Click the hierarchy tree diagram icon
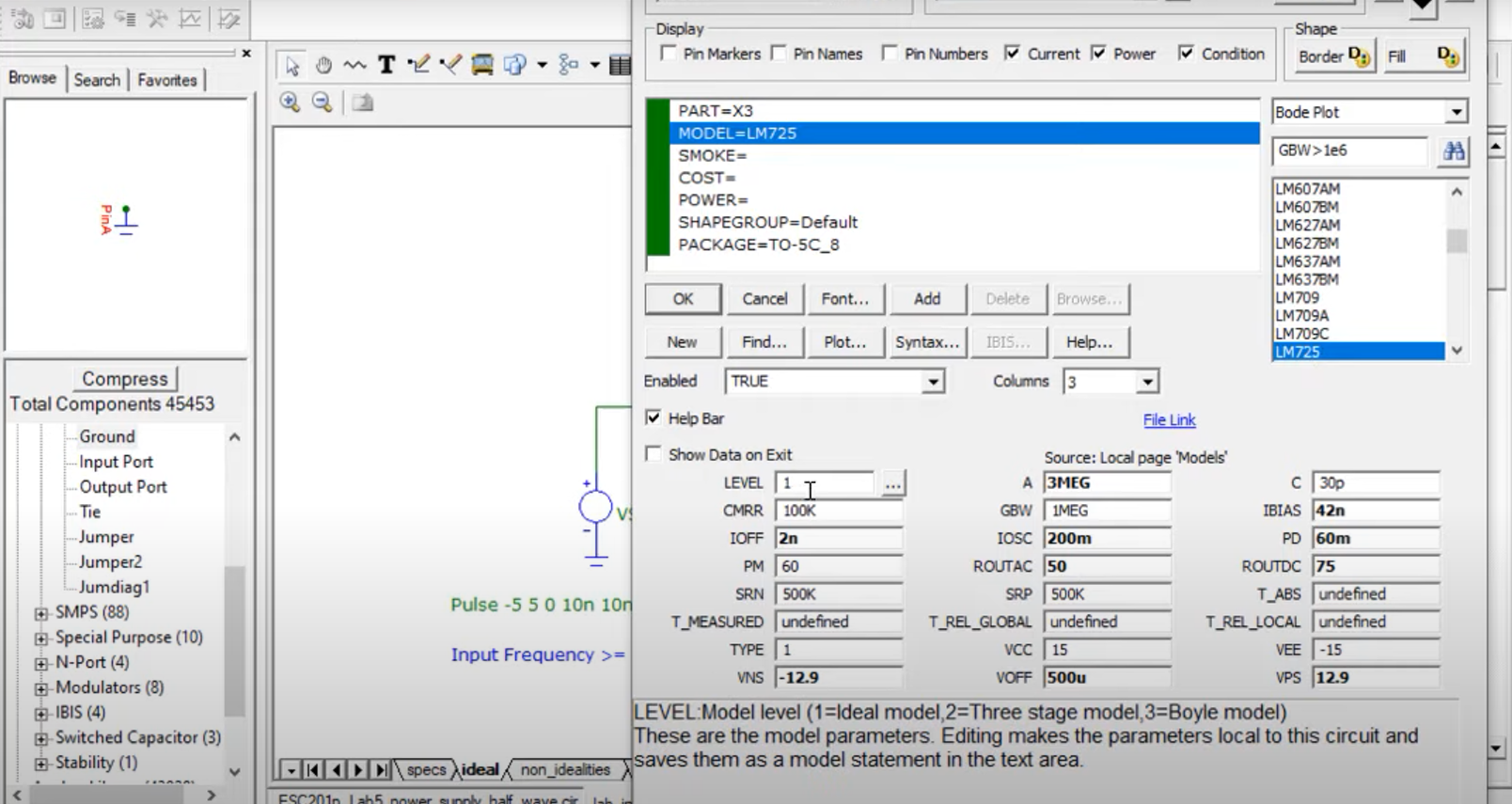Image resolution: width=1512 pixels, height=804 pixels. click(x=568, y=65)
